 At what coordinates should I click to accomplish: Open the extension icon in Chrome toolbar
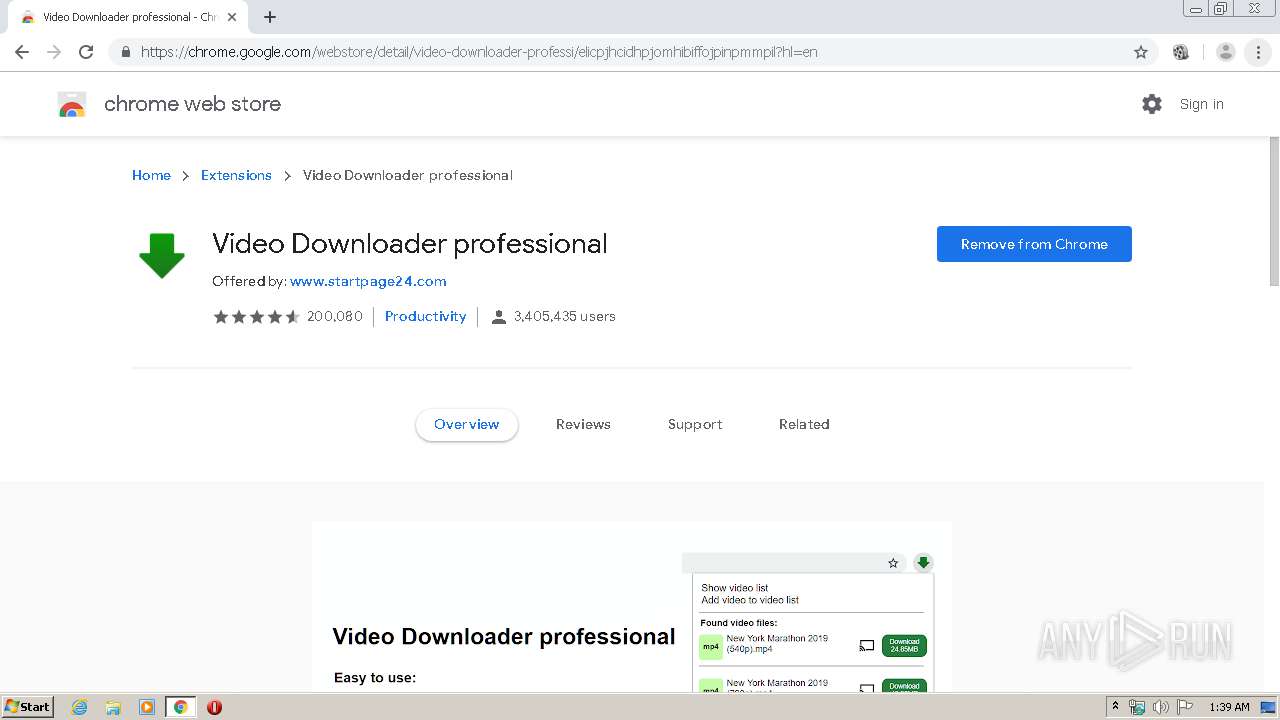pos(1181,52)
